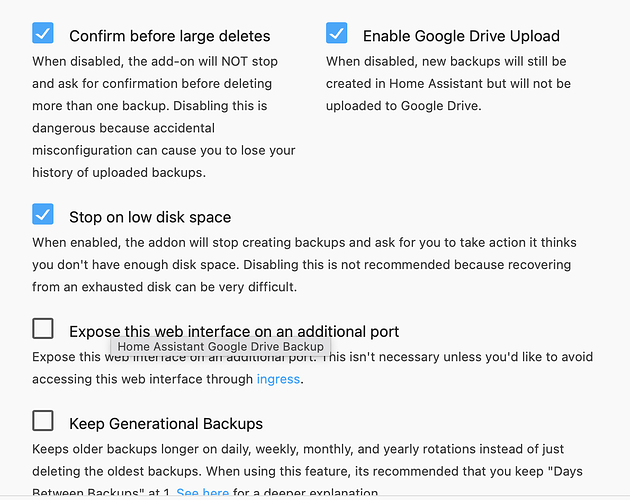Untick the Stop on low disk space checkbox
This screenshot has height=500, width=630.
(43, 215)
